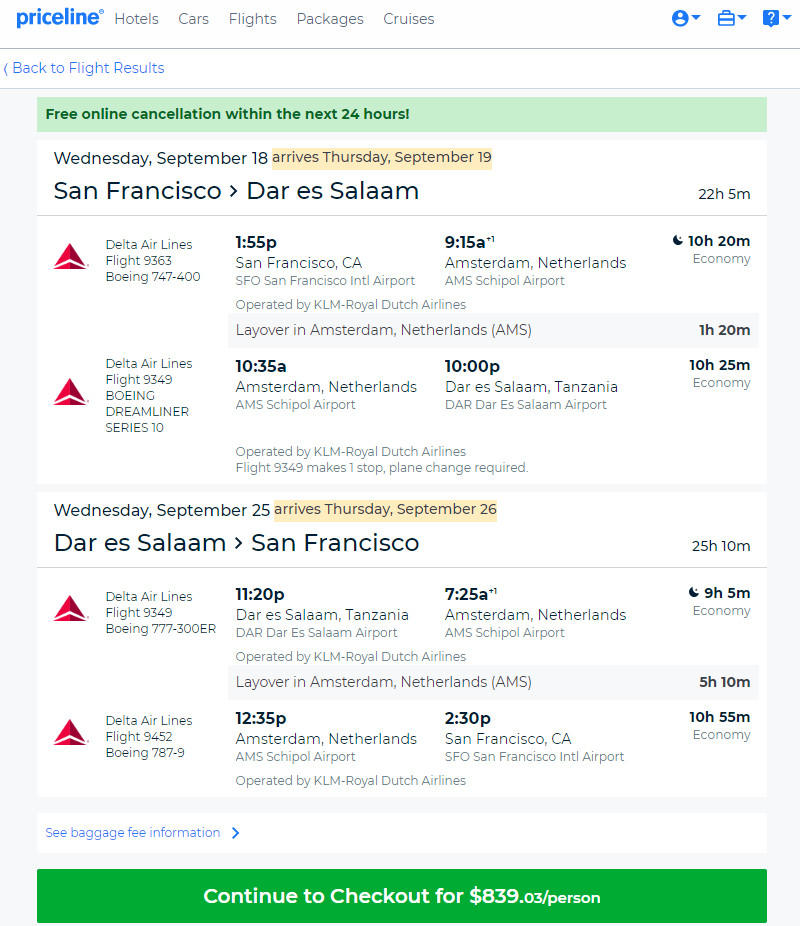The height and width of the screenshot is (926, 800).
Task: Open the Packages menu item
Action: [x=330, y=19]
